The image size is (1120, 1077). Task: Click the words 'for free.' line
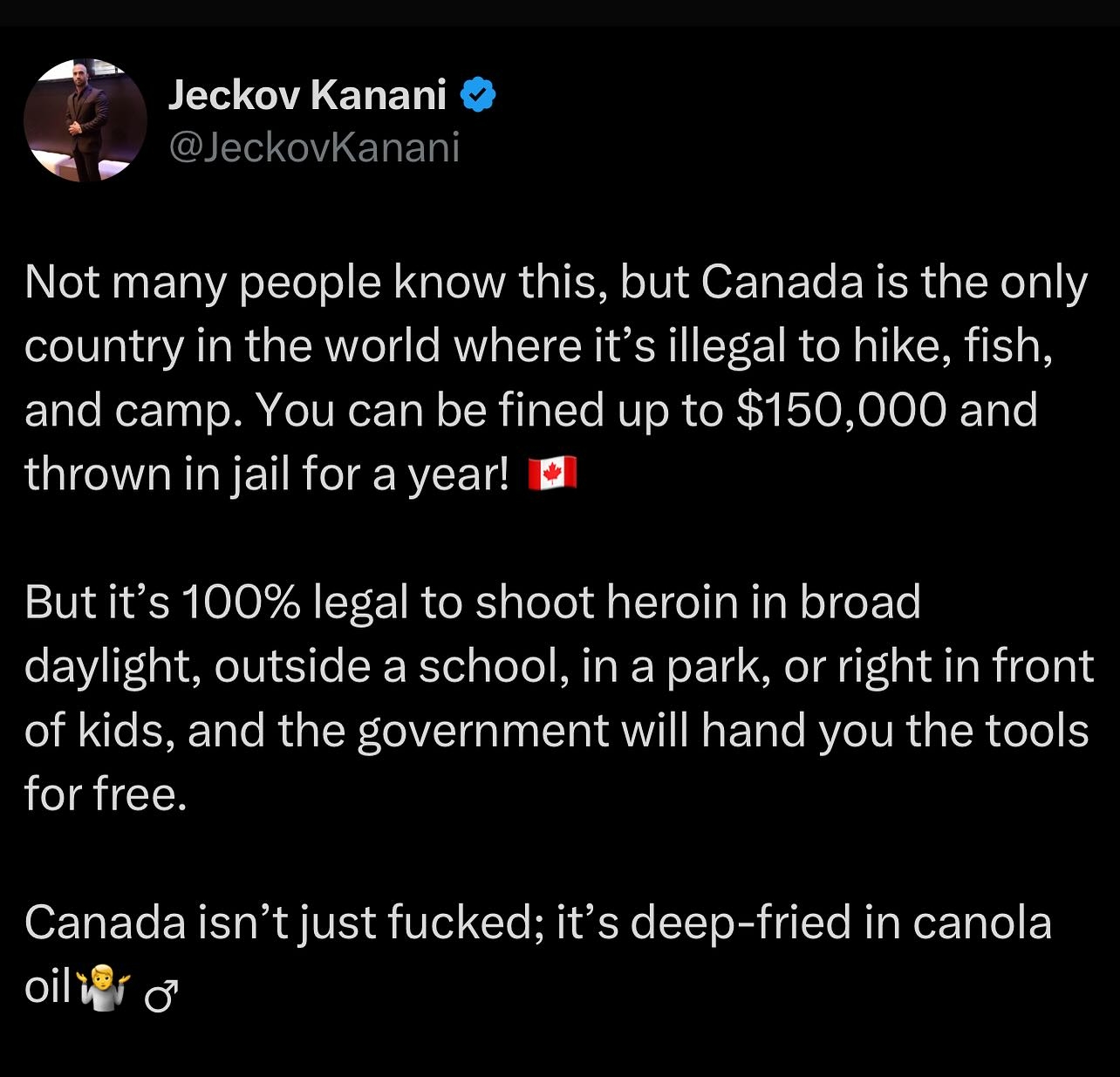106,794
